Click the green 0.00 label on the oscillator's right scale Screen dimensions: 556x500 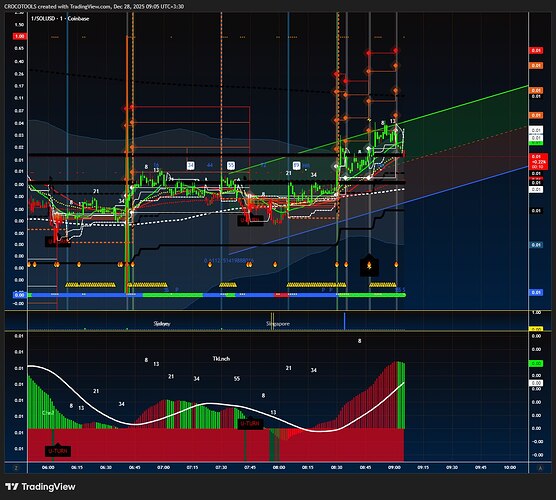[536, 363]
